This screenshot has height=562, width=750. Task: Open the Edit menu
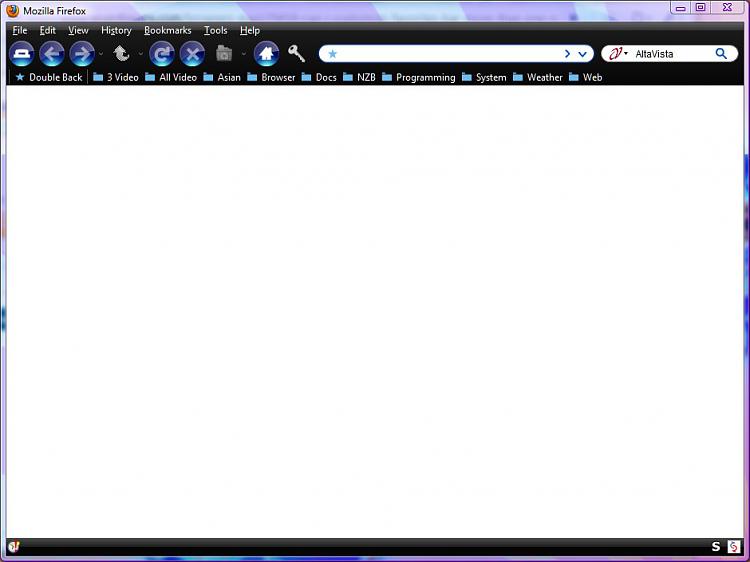[47, 30]
